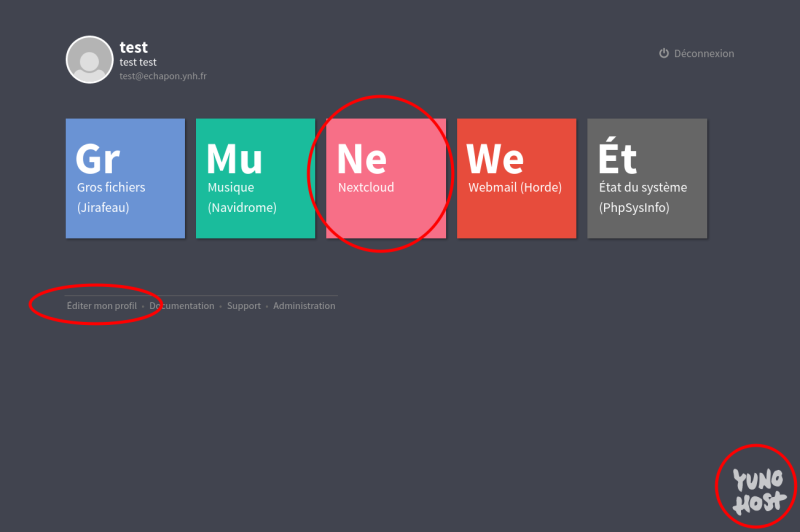Image resolution: width=800 pixels, height=532 pixels.
Task: Click the bold username "test" heading
Action: 133,47
